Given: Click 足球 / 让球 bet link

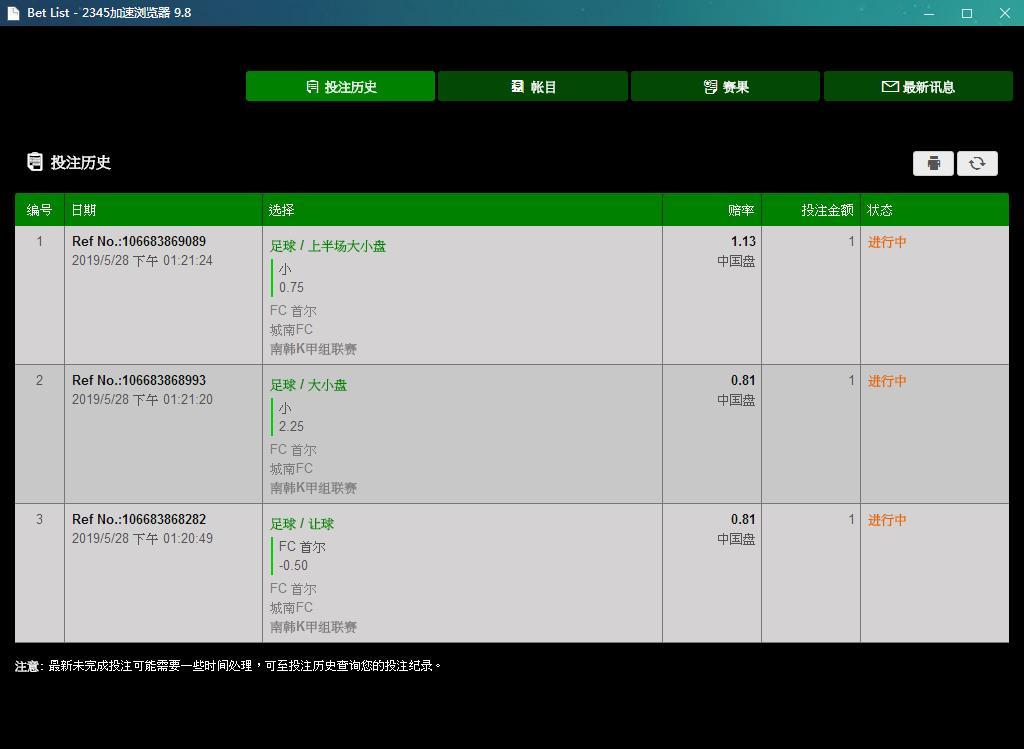Looking at the screenshot, I should coord(302,524).
